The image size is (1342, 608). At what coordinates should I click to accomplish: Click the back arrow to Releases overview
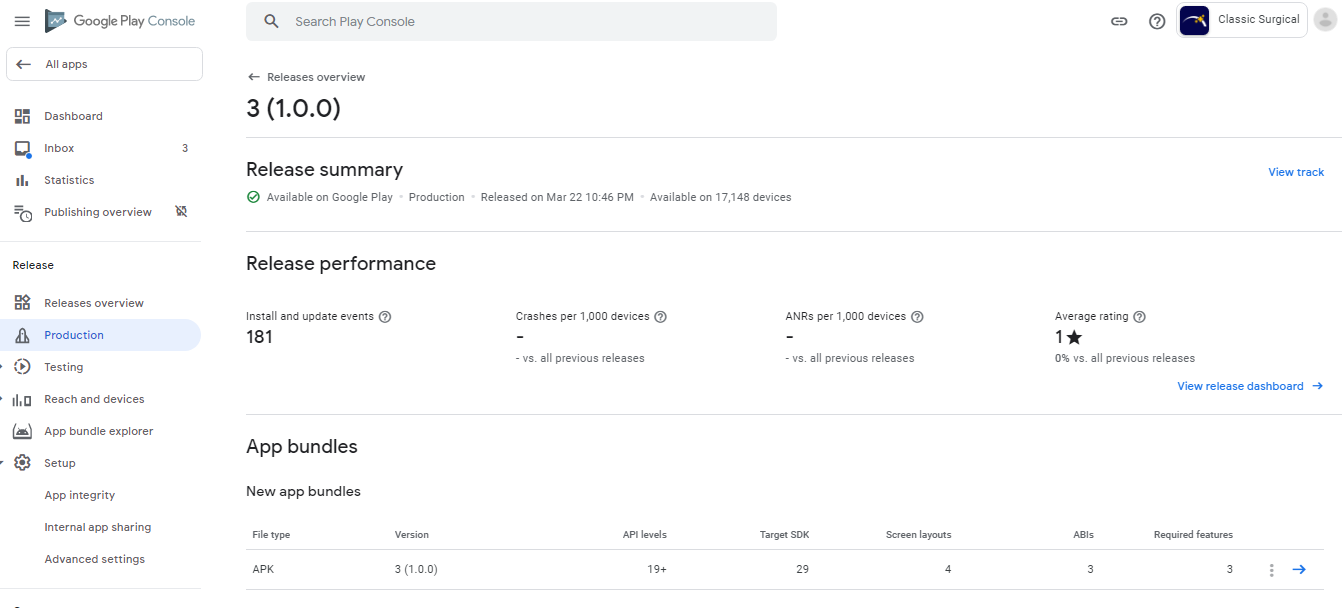(253, 76)
